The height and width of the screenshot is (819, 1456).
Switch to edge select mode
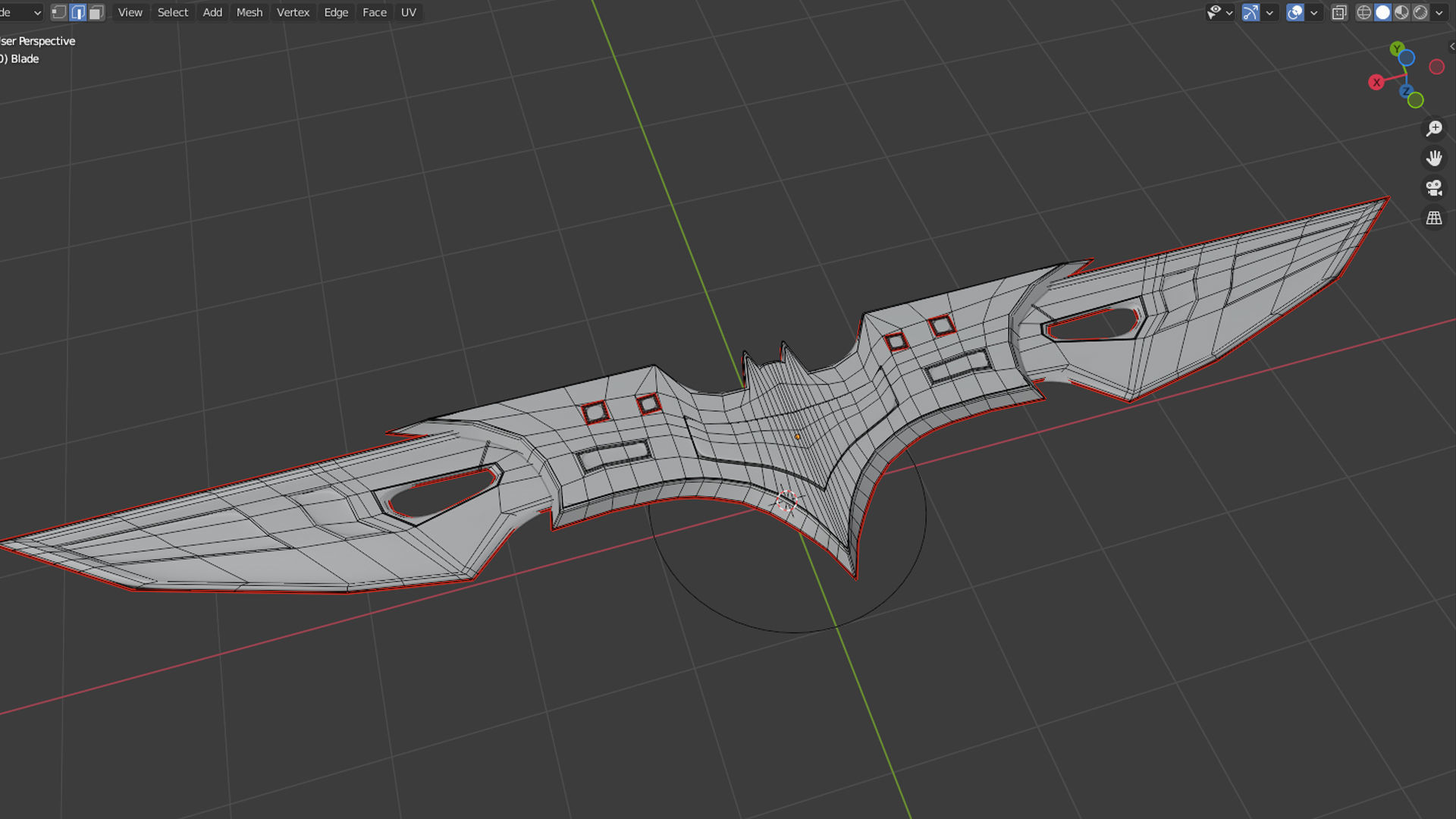click(x=78, y=12)
